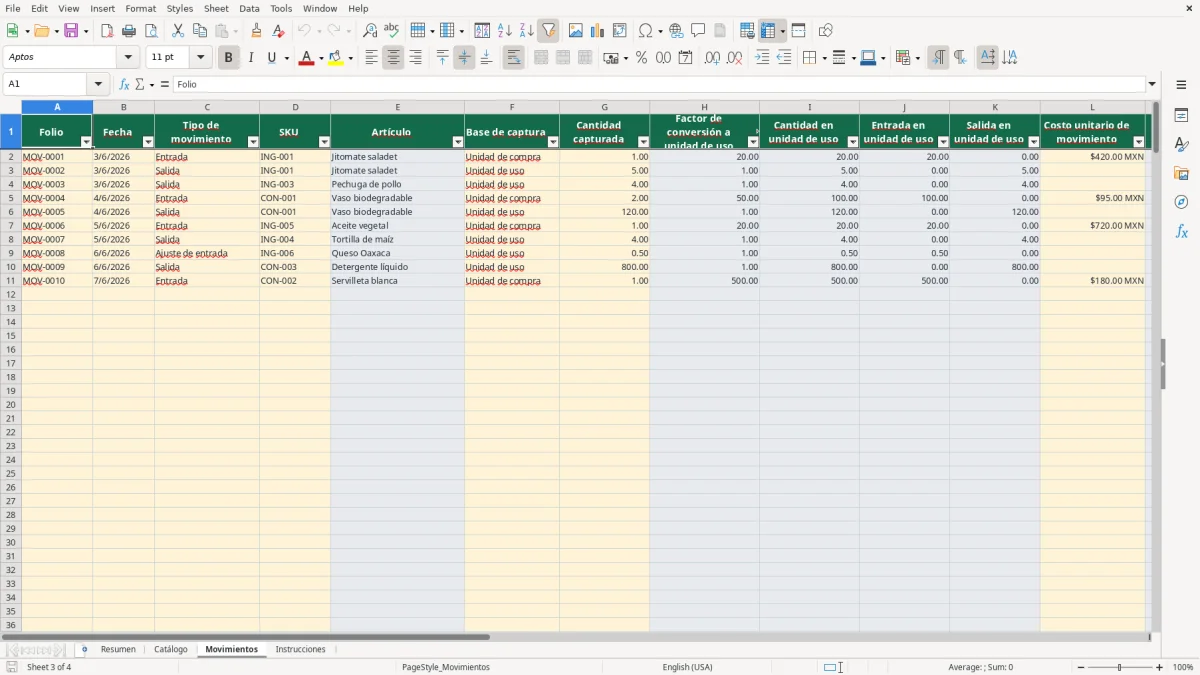Image resolution: width=1200 pixels, height=675 pixels.
Task: Click the Save document icon
Action: point(71,31)
